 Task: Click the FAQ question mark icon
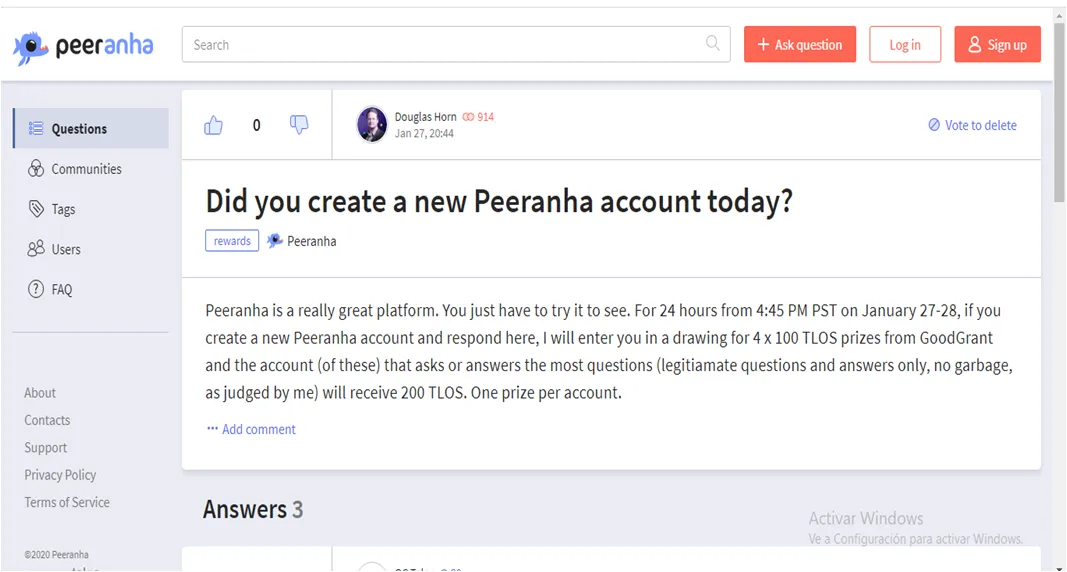pos(35,289)
